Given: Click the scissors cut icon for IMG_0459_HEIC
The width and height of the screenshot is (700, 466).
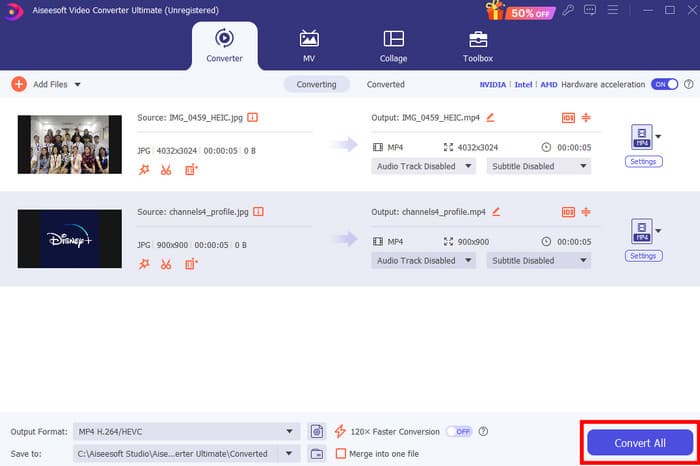Looking at the screenshot, I should pos(166,170).
